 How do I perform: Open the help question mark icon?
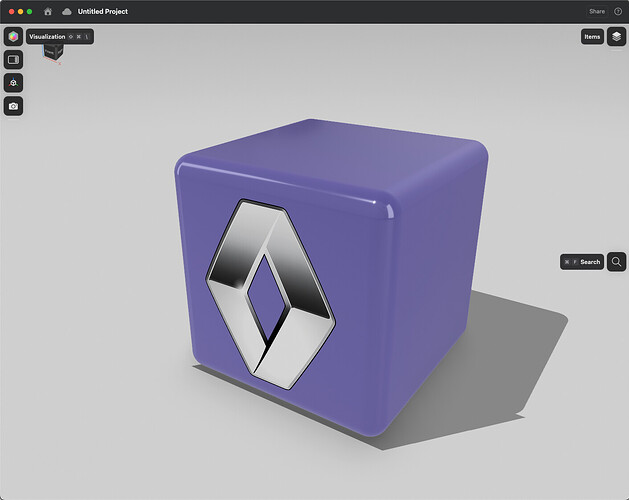[x=618, y=11]
